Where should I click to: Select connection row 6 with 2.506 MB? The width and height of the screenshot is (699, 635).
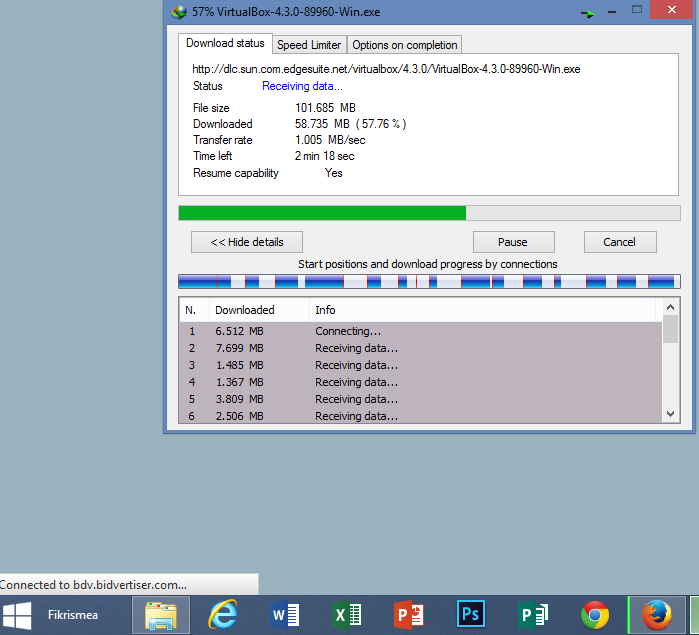click(x=421, y=416)
